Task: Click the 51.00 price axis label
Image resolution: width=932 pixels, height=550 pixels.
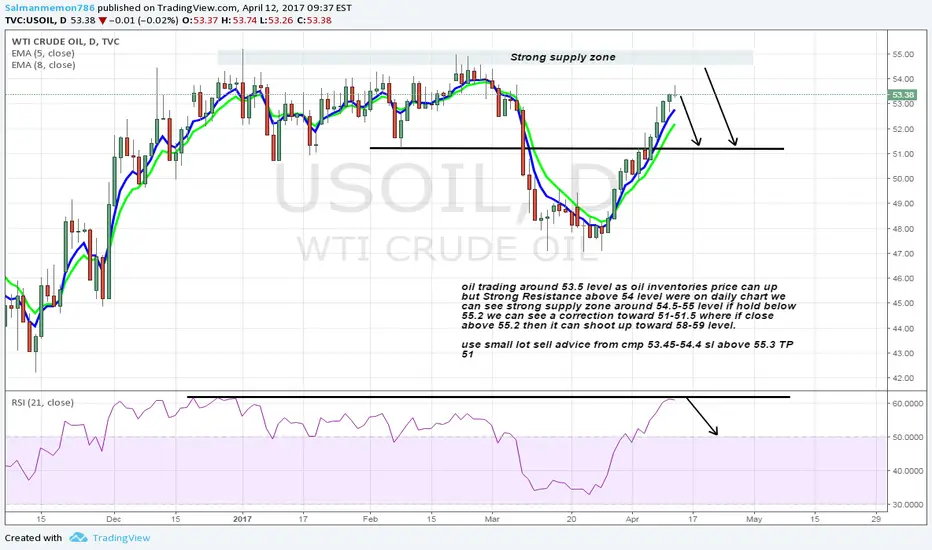Action: click(x=903, y=154)
